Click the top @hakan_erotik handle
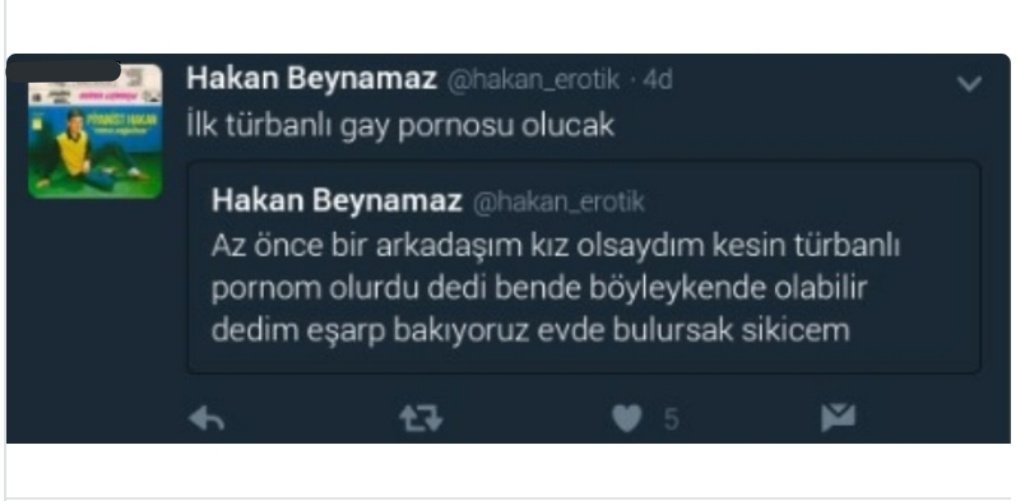Viewport: 1024px width, 501px height. coord(532,80)
